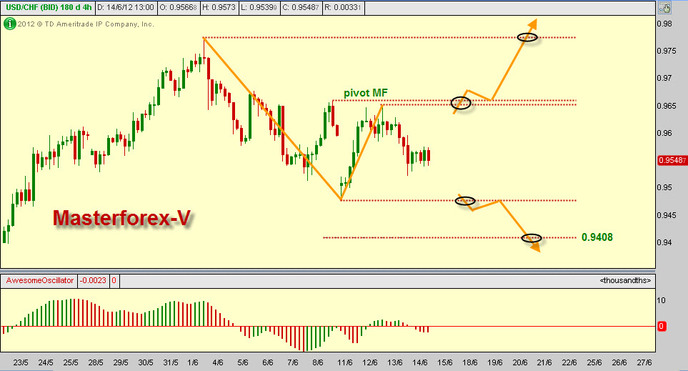This screenshot has width=688, height=371.
Task: Click the green info icon near copyright
Action: (x=10, y=24)
